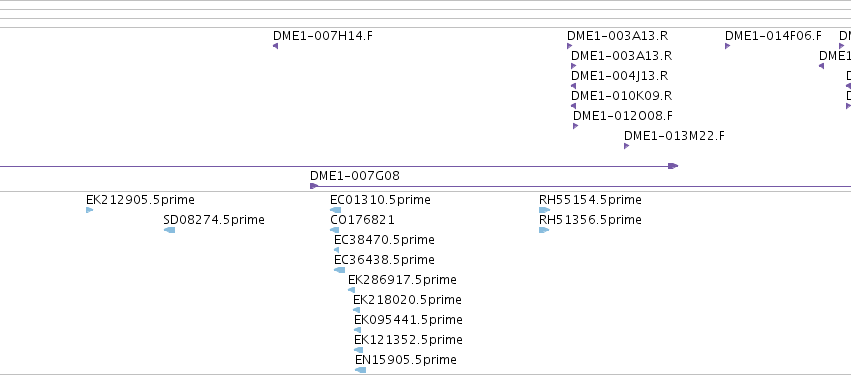
Task: Click the RH55154.5prime label
Action: pyautogui.click(x=590, y=200)
